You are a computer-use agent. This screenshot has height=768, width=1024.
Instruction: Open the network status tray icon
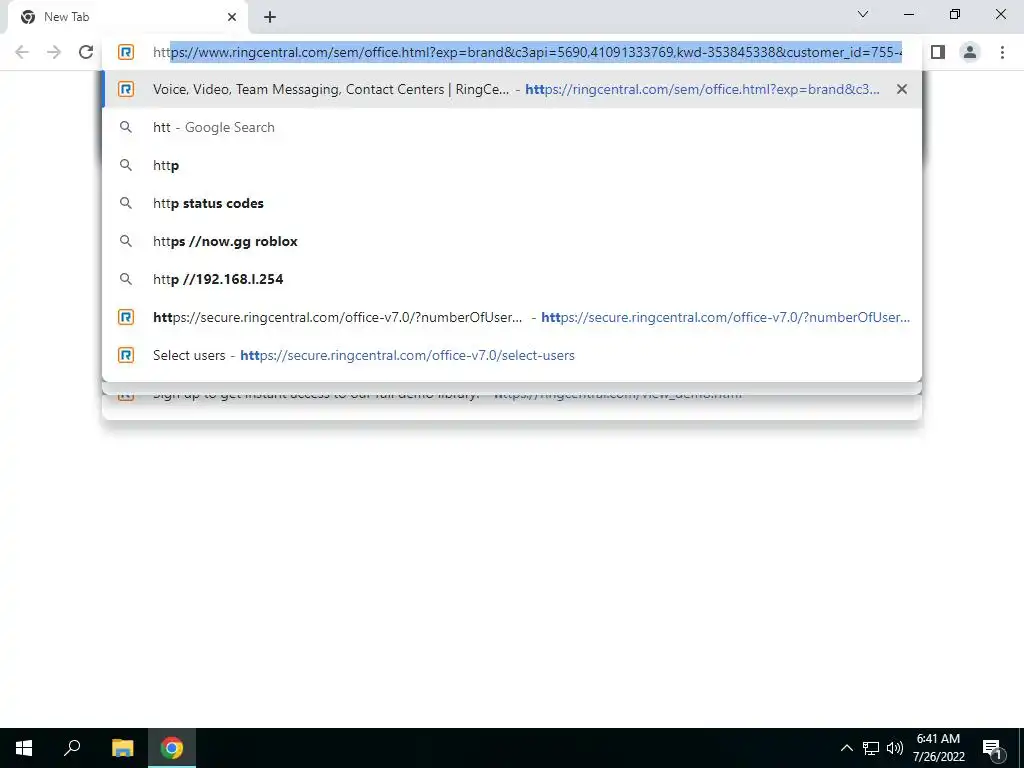coord(871,748)
